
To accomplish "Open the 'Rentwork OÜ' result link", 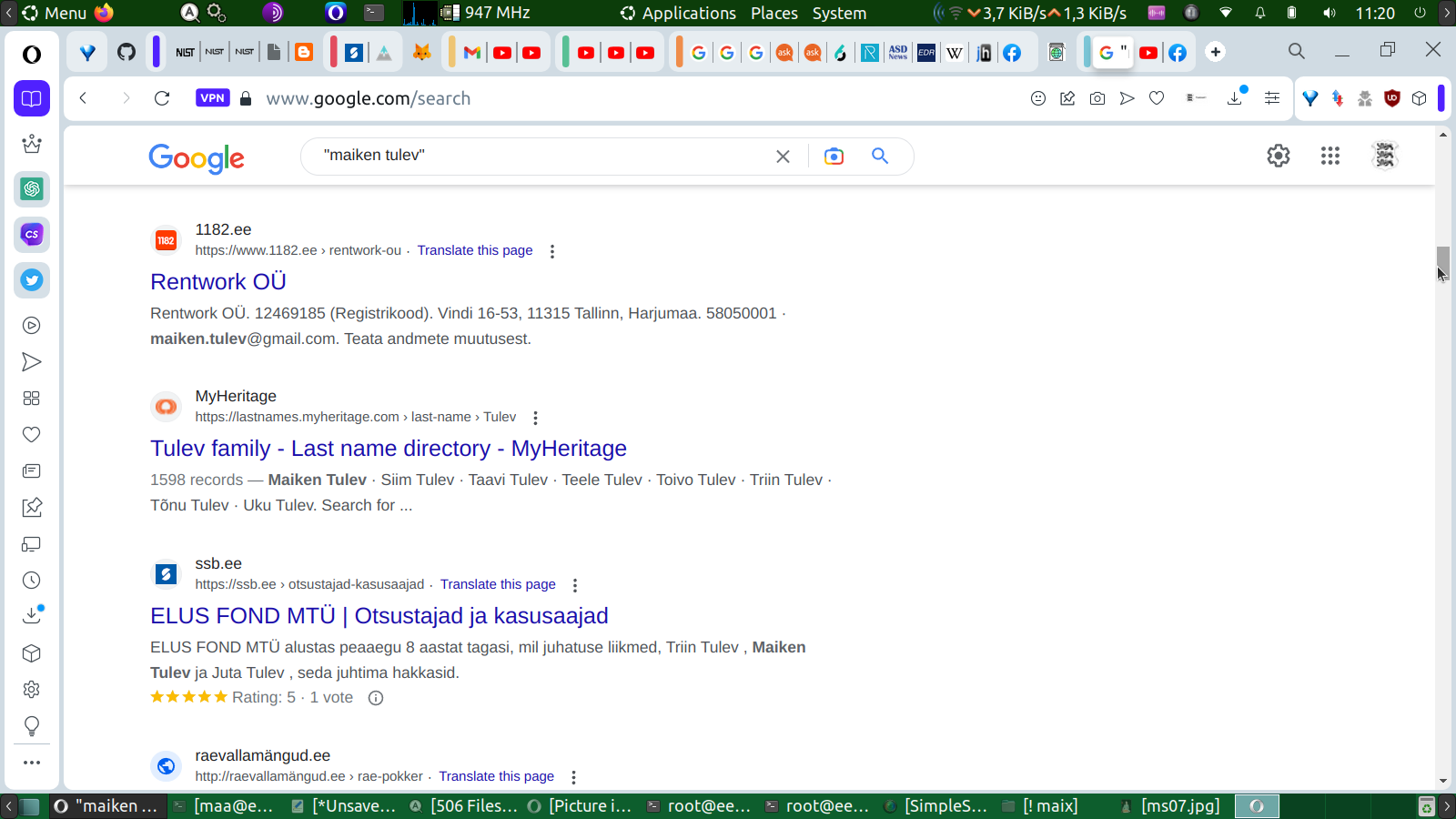I will tap(218, 282).
